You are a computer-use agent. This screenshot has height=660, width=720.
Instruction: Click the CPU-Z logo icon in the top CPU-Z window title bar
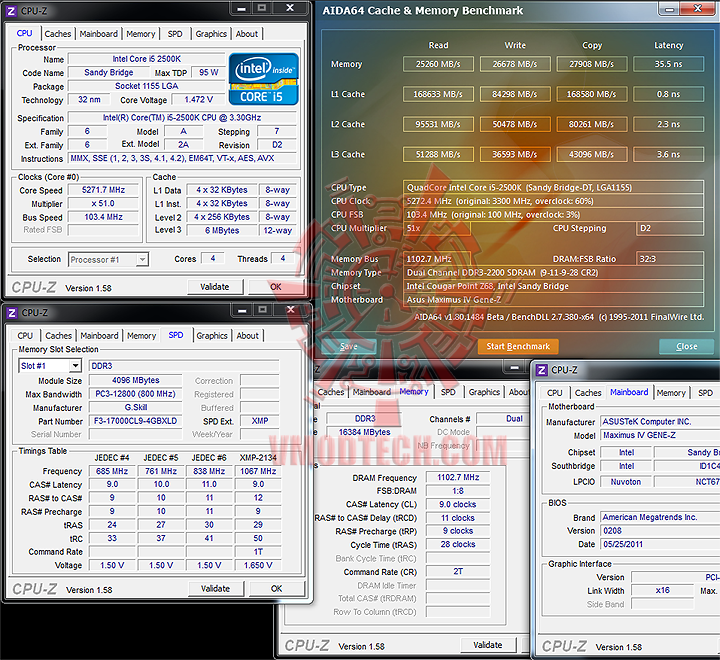tap(11, 11)
